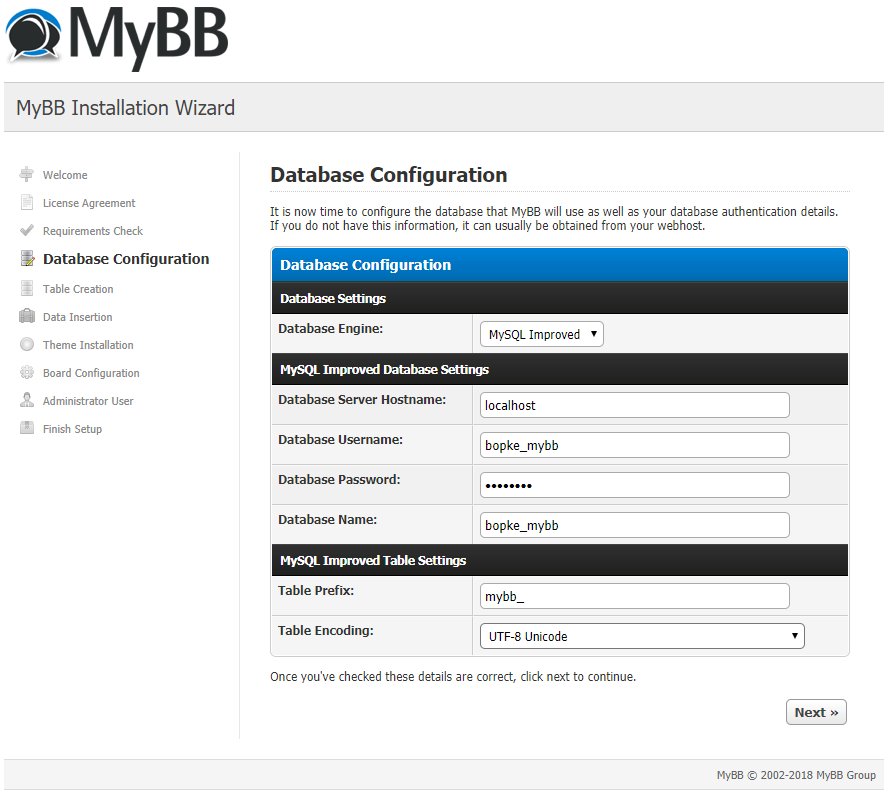Click the Database Configuration step icon
This screenshot has width=889, height=795.
coord(27,259)
